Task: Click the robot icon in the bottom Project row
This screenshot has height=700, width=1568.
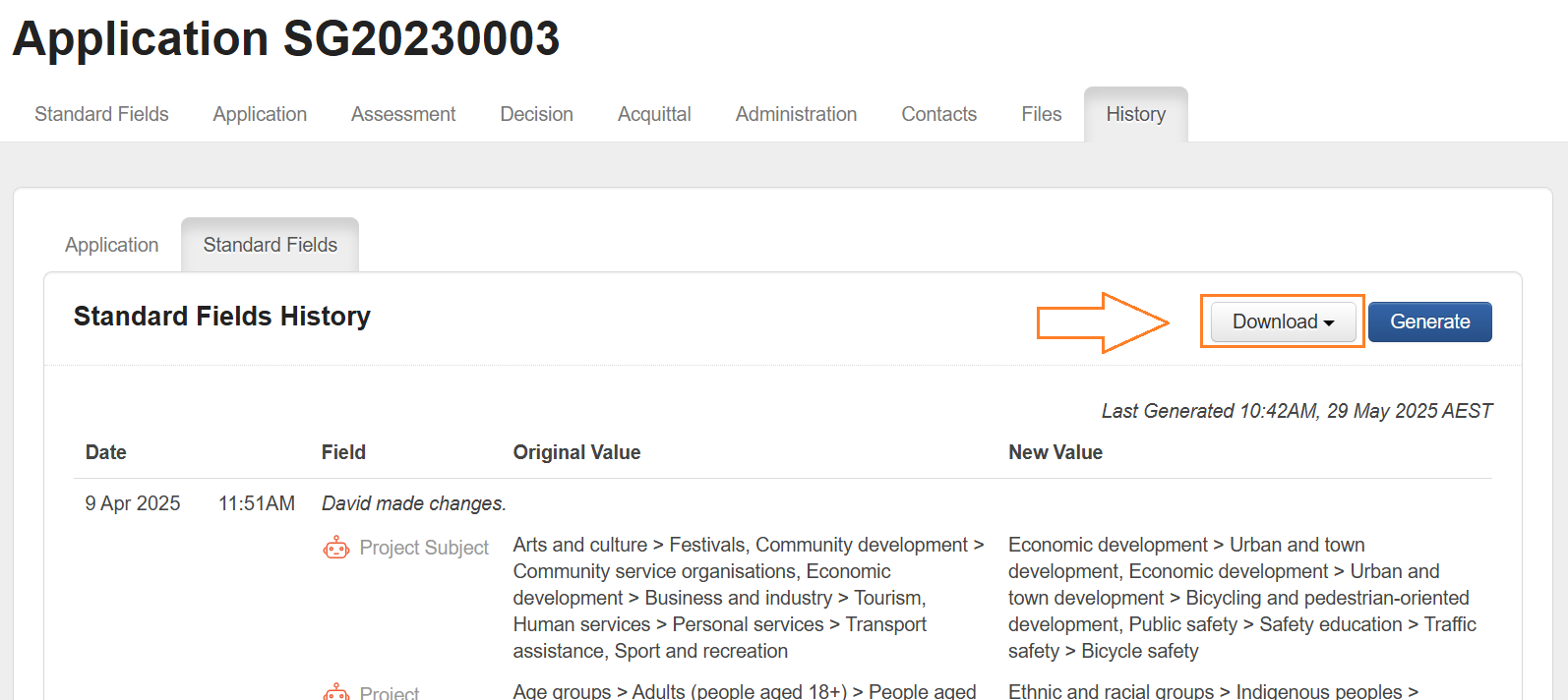Action: pos(336,692)
